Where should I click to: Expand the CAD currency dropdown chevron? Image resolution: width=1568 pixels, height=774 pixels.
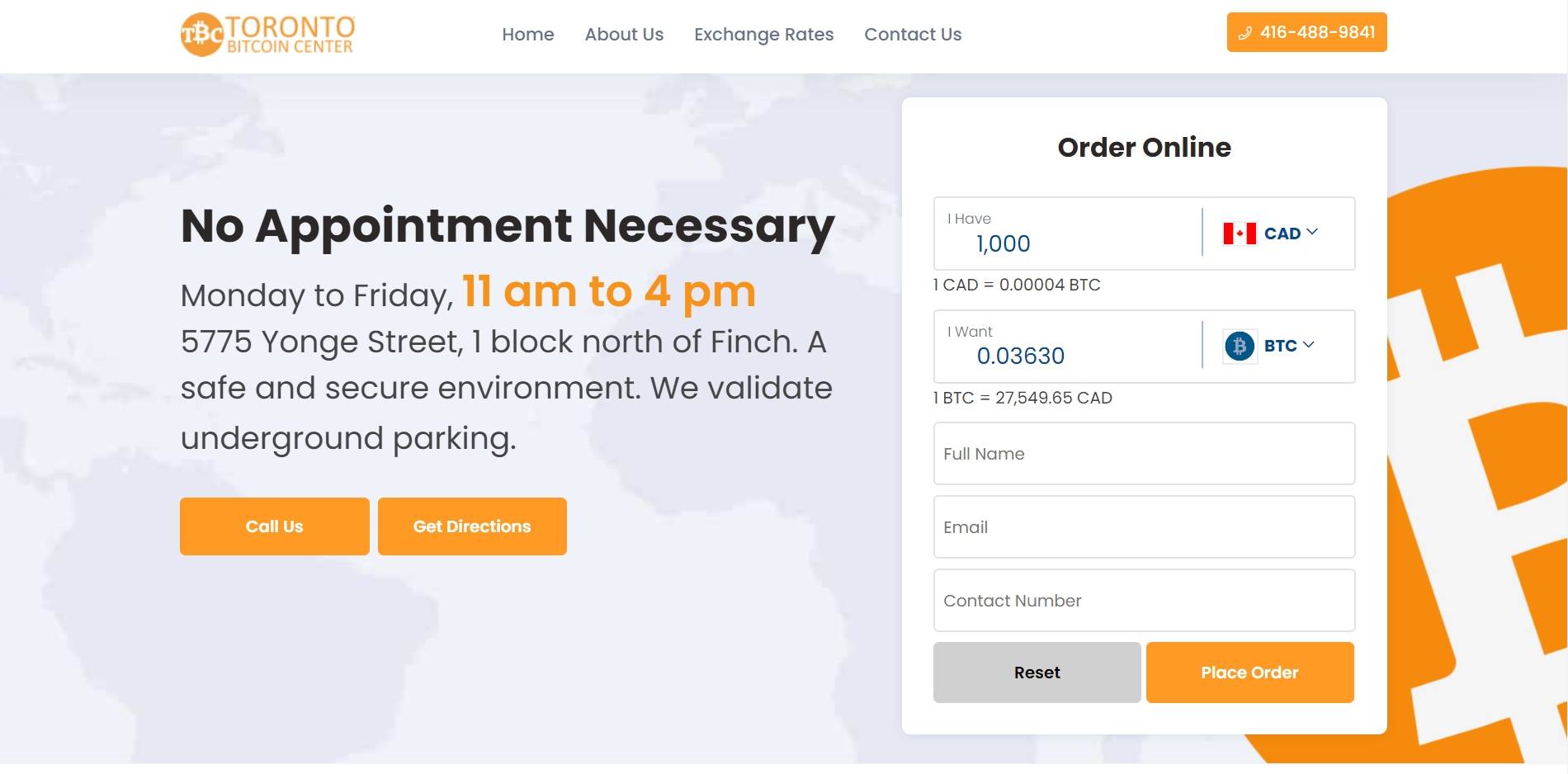coord(1312,232)
